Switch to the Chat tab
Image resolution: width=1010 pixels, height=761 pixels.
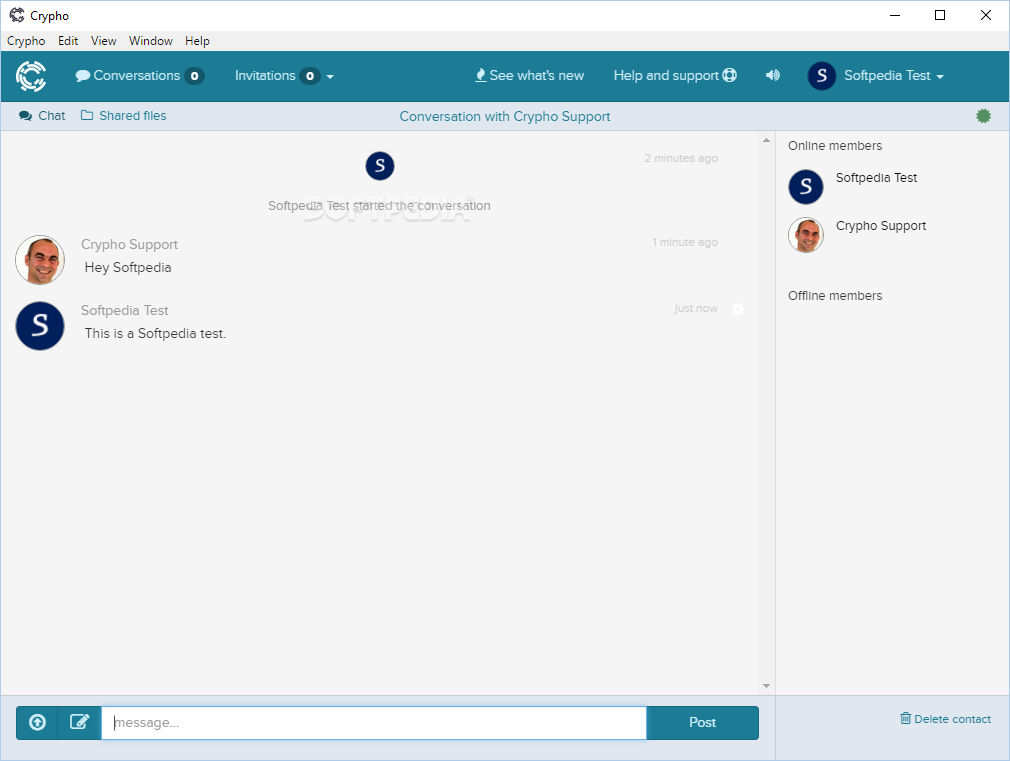click(43, 116)
